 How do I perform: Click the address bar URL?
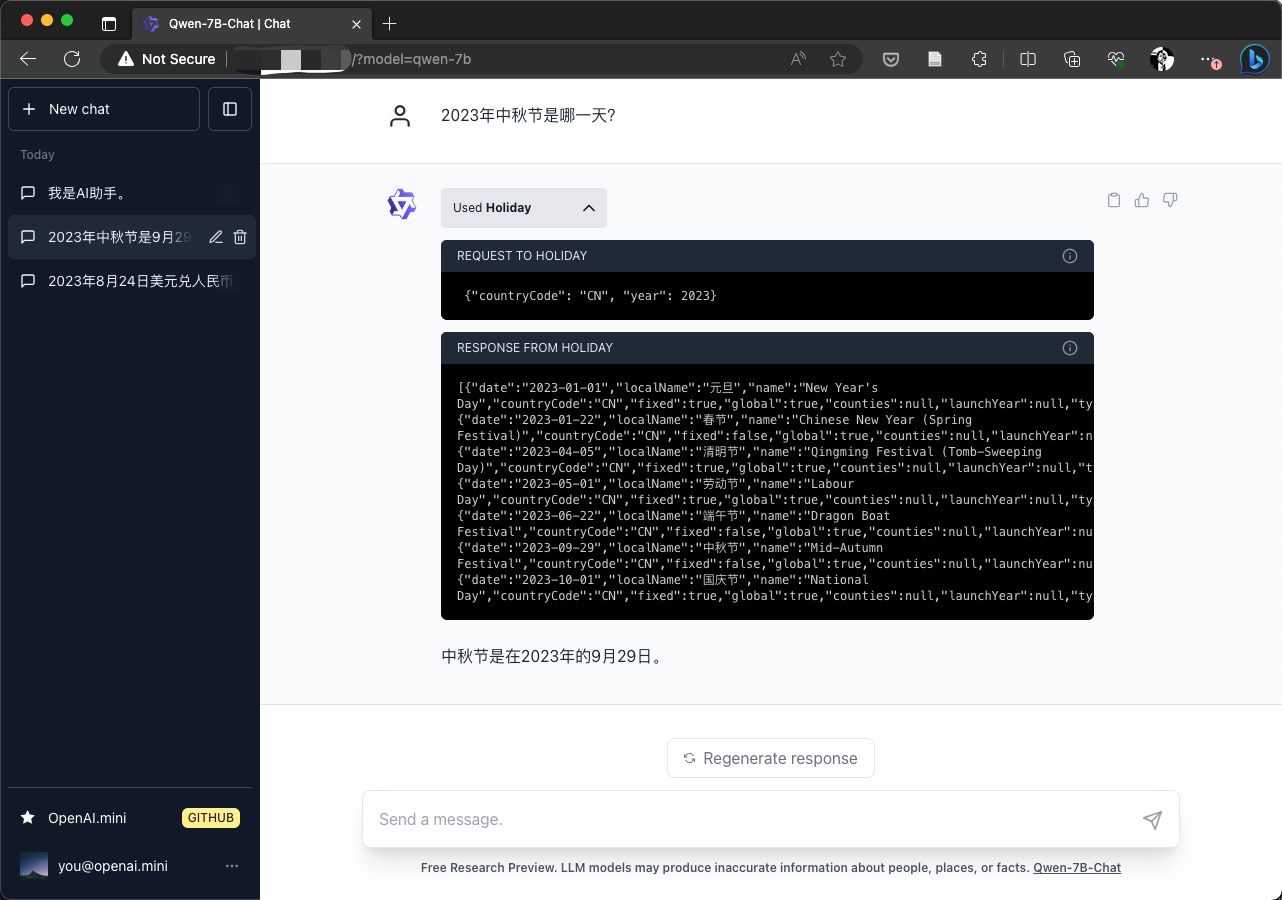tap(412, 59)
